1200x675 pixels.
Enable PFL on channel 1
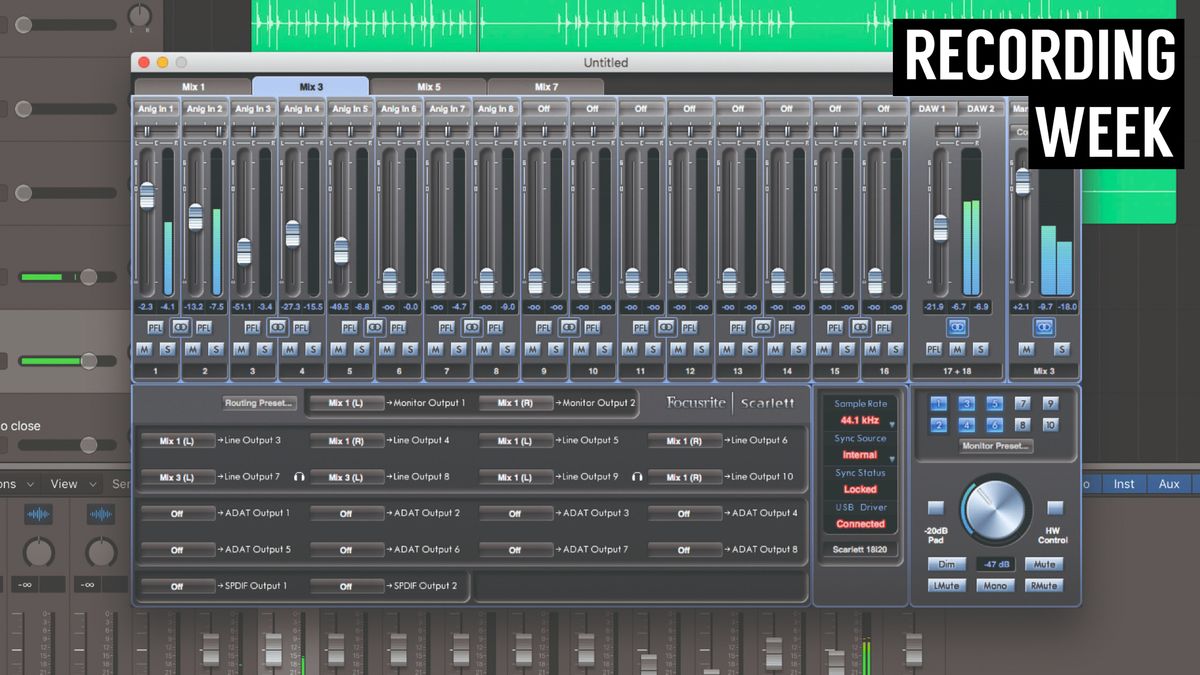tap(155, 327)
